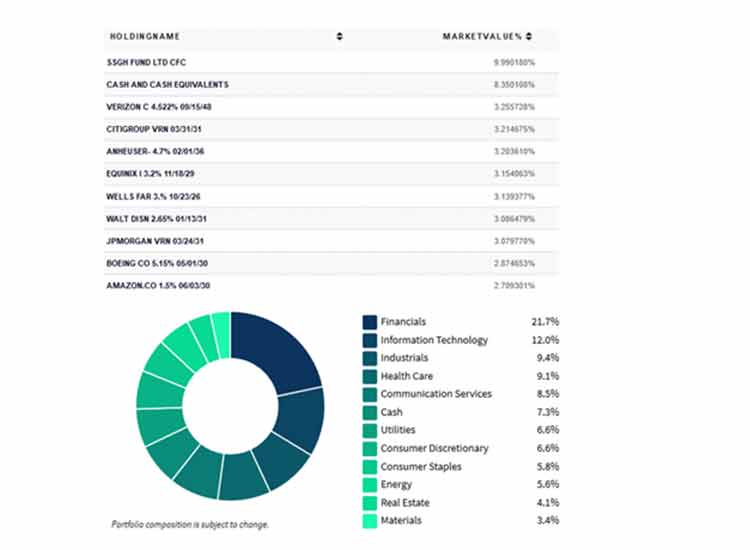Screen dimensions: 750x550
Task: Select the Real Estate legend entry
Action: point(407,502)
